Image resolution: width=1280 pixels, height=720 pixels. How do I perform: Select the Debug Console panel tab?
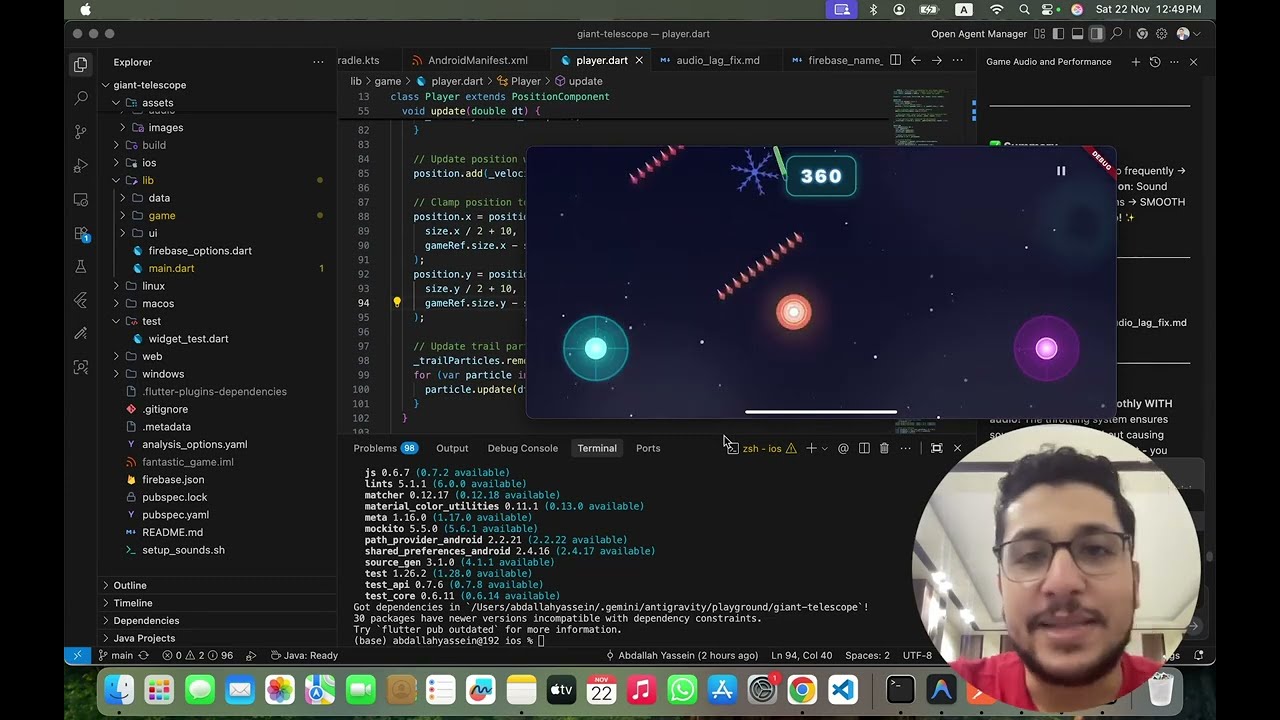click(522, 448)
